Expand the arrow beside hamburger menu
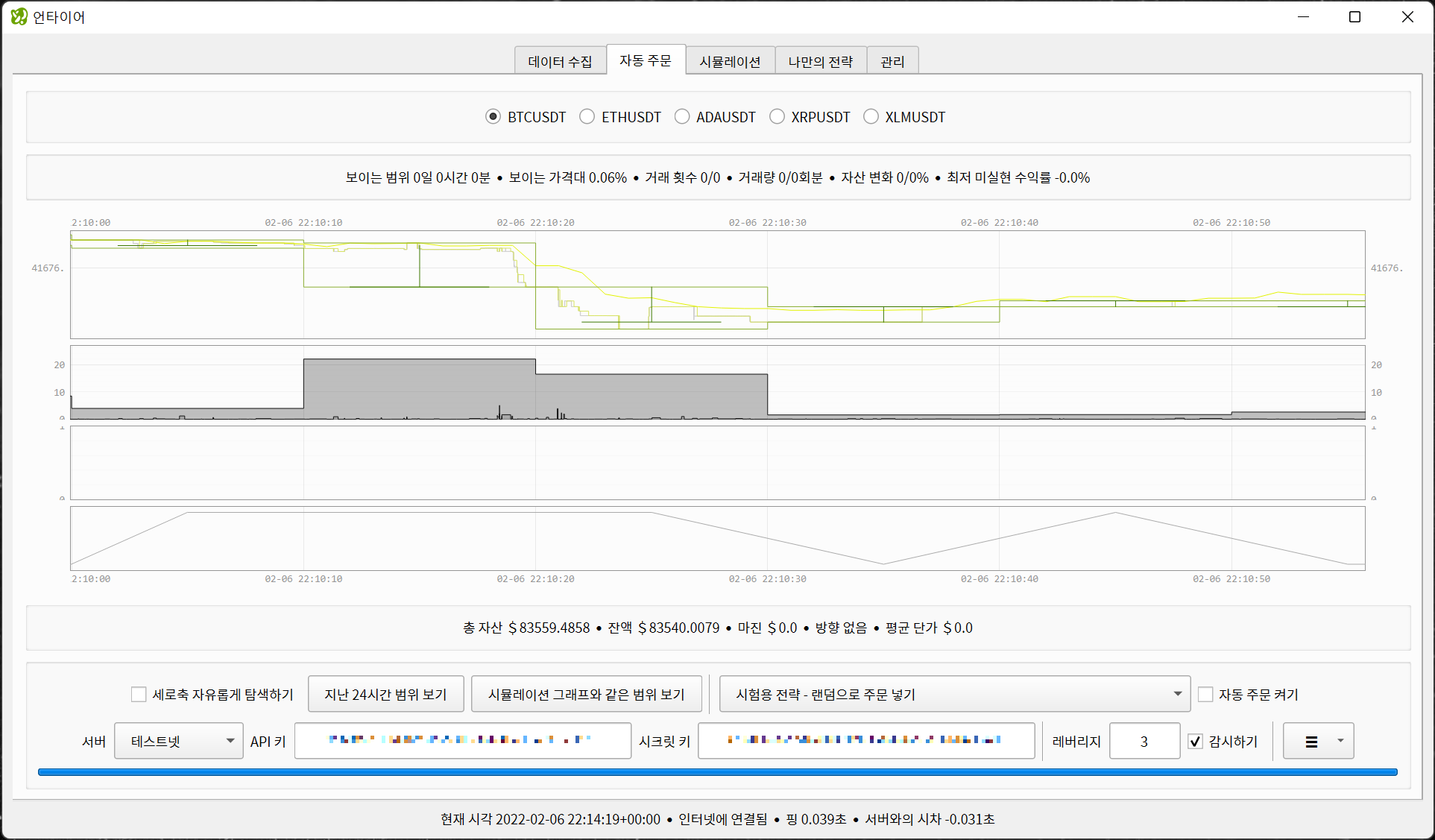This screenshot has height=840, width=1435. 1340,741
